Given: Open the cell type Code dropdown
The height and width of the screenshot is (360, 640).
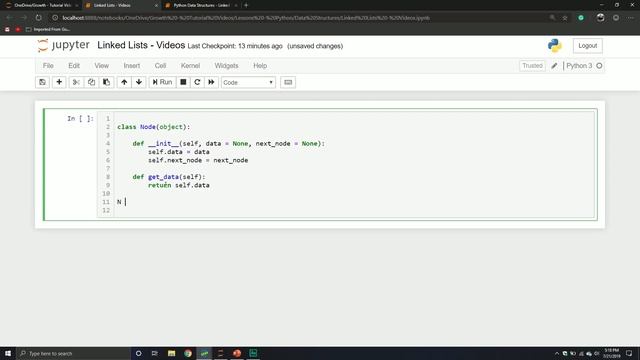Looking at the screenshot, I should click(x=248, y=82).
